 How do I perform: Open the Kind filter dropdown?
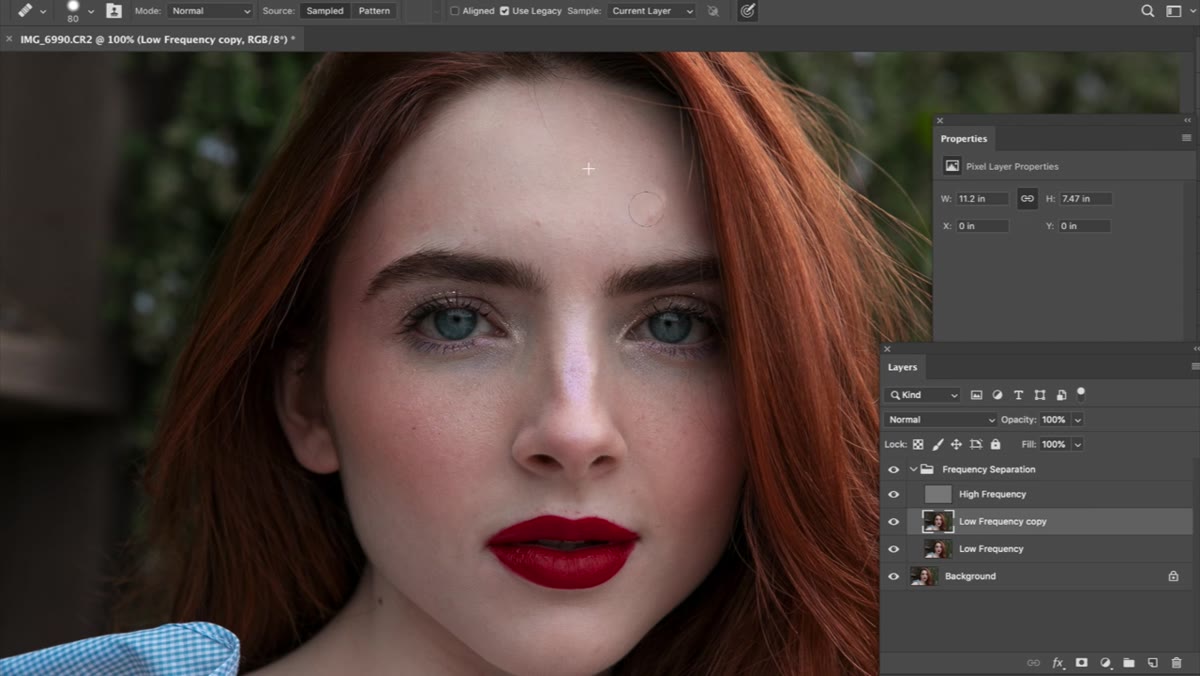point(924,395)
